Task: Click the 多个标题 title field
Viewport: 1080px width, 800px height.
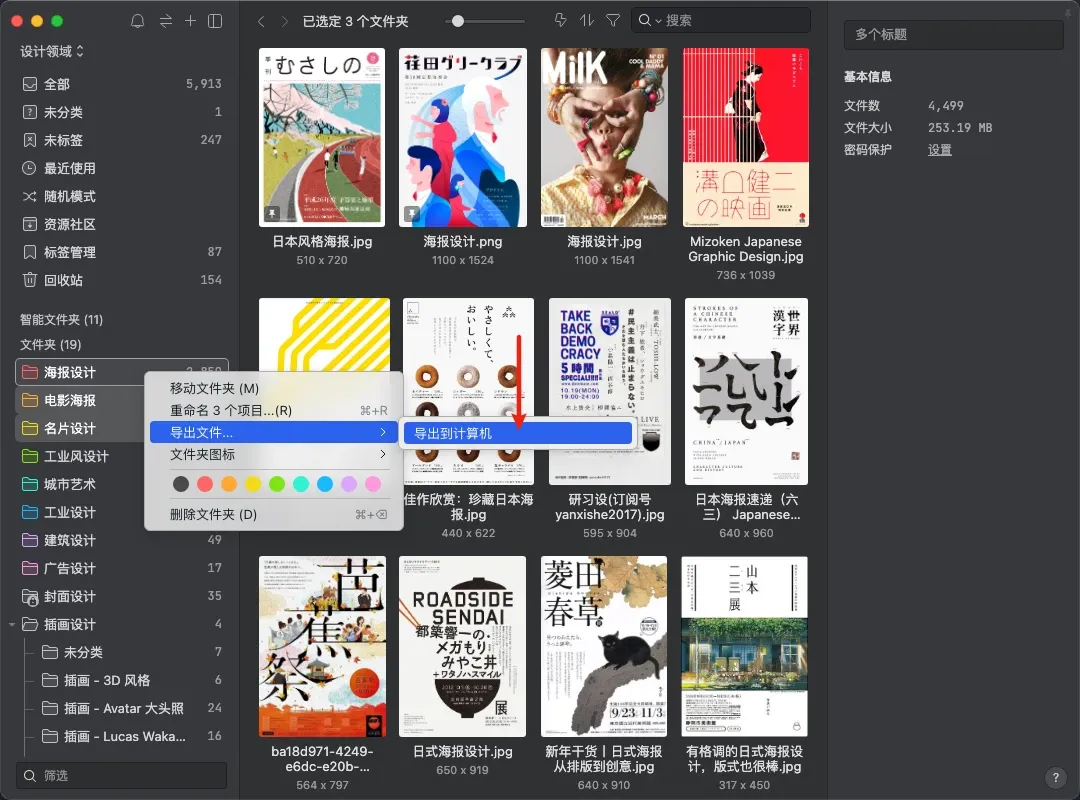Action: click(x=954, y=34)
